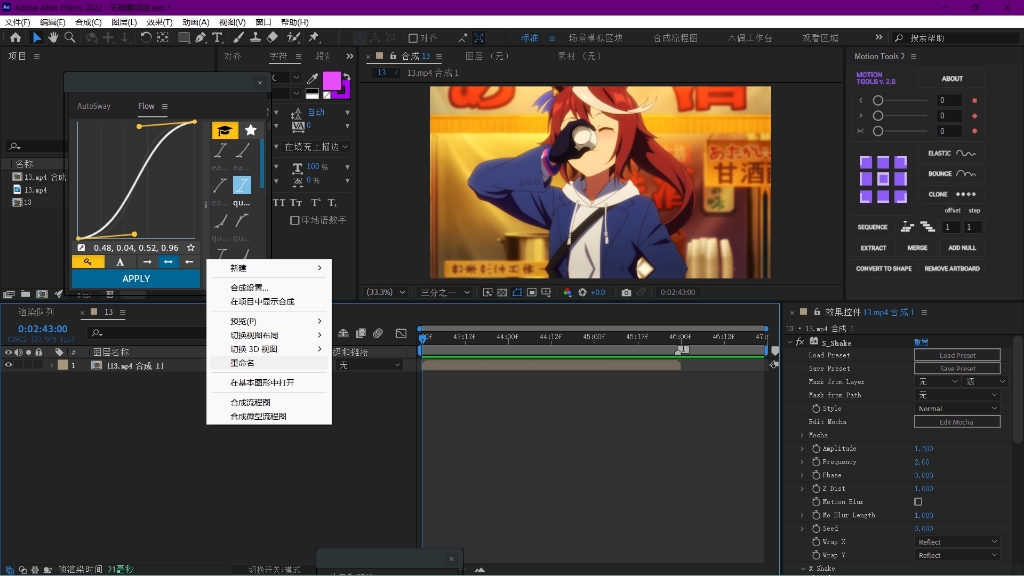Select the Hand tool in the toolbar
The height and width of the screenshot is (576, 1024).
[x=53, y=38]
